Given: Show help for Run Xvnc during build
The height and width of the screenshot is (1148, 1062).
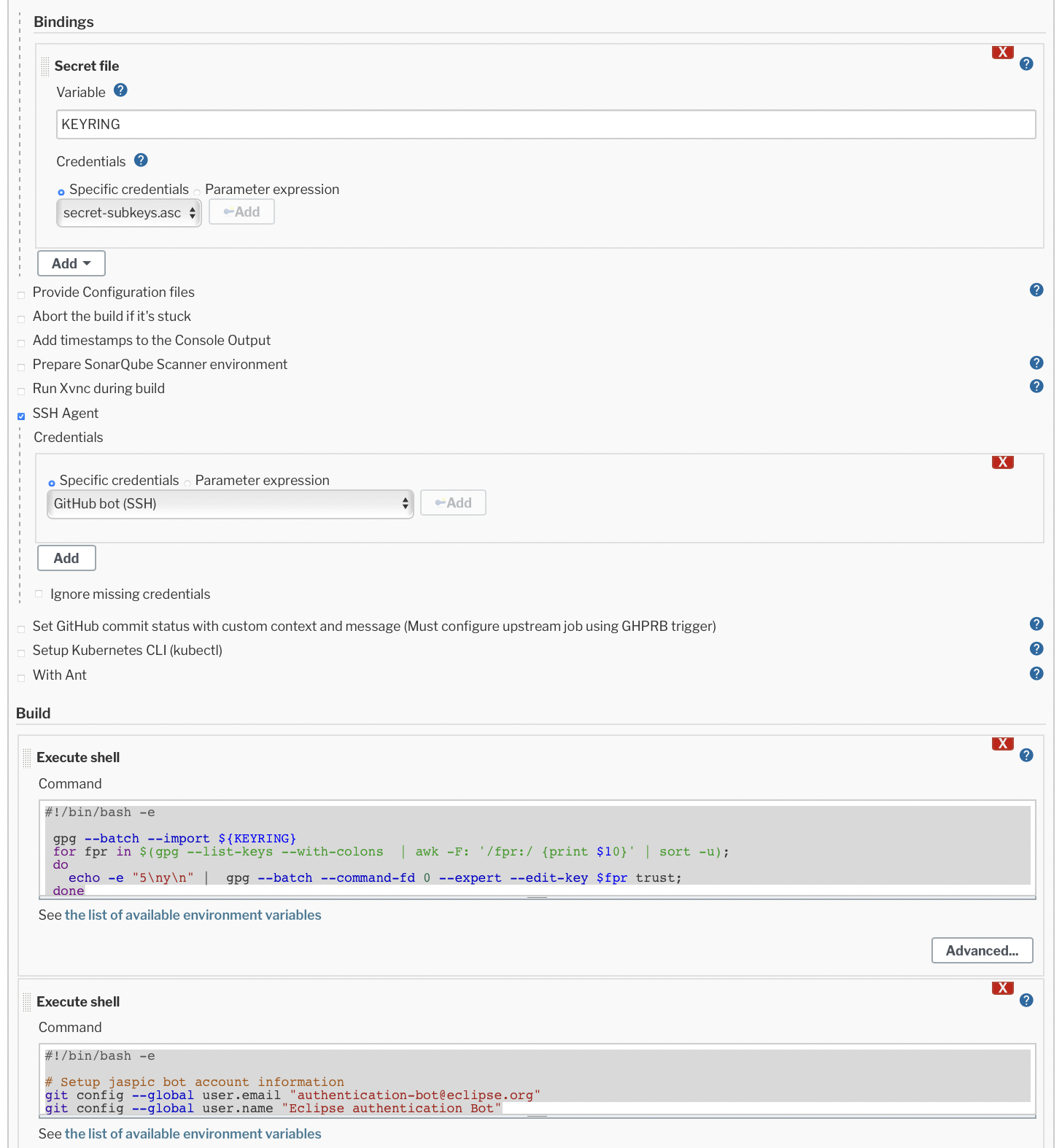Looking at the screenshot, I should [1036, 387].
